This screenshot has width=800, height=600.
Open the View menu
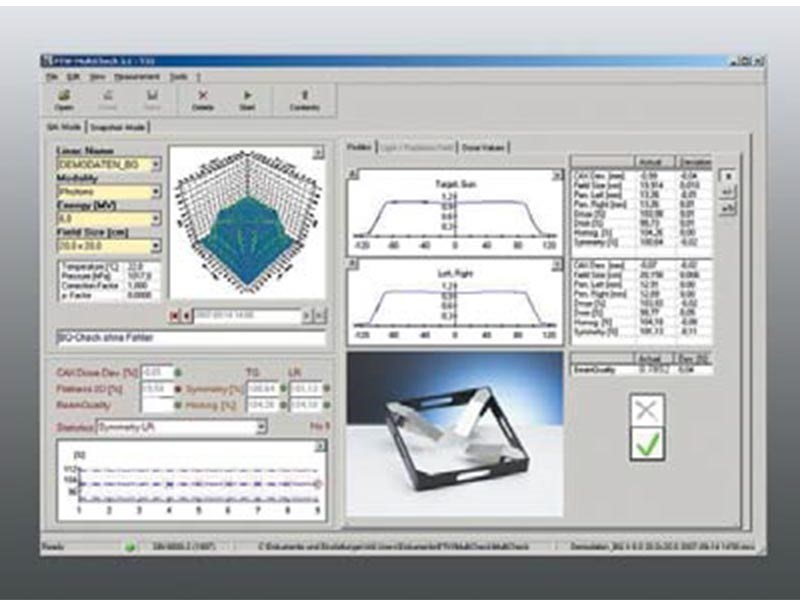[x=97, y=77]
